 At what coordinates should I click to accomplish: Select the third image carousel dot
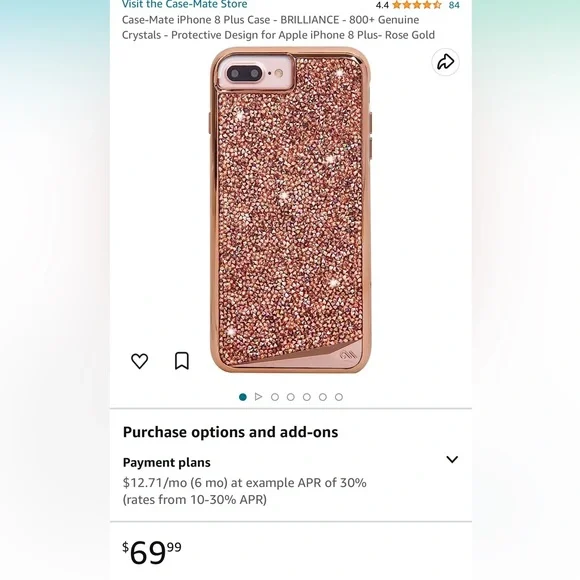pyautogui.click(x=275, y=397)
